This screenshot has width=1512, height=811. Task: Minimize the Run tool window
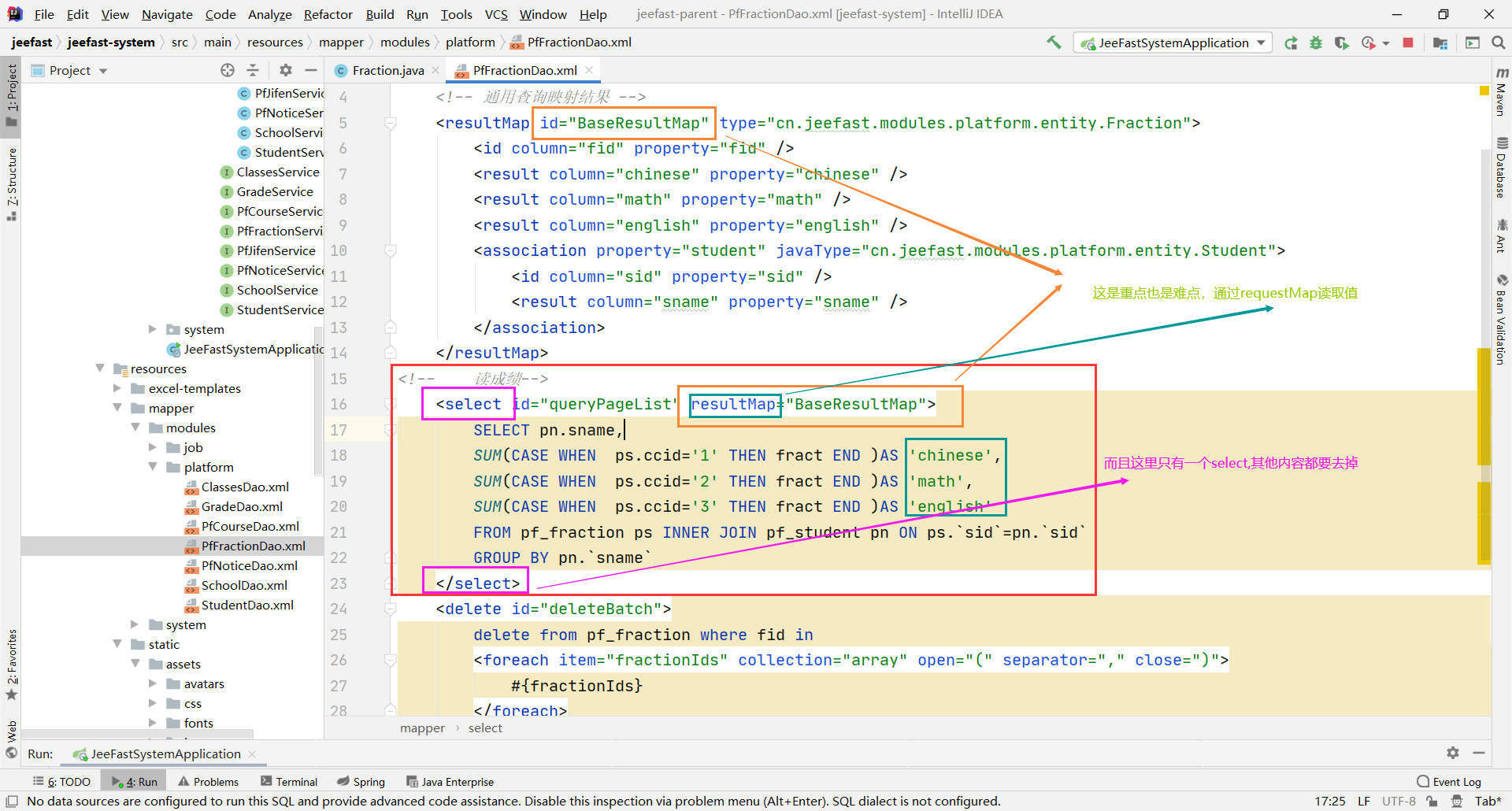coord(1479,753)
